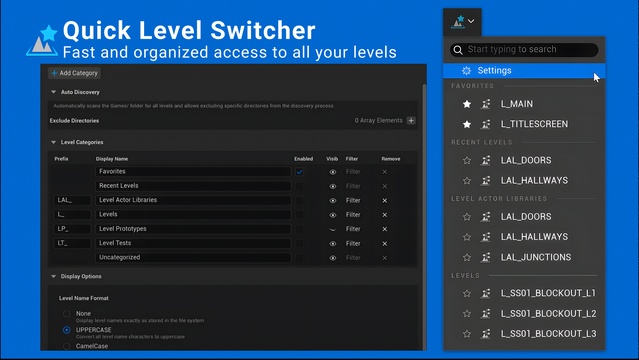This screenshot has width=639, height=360.
Task: Edit the LAL_ prefix field
Action: 72,200
